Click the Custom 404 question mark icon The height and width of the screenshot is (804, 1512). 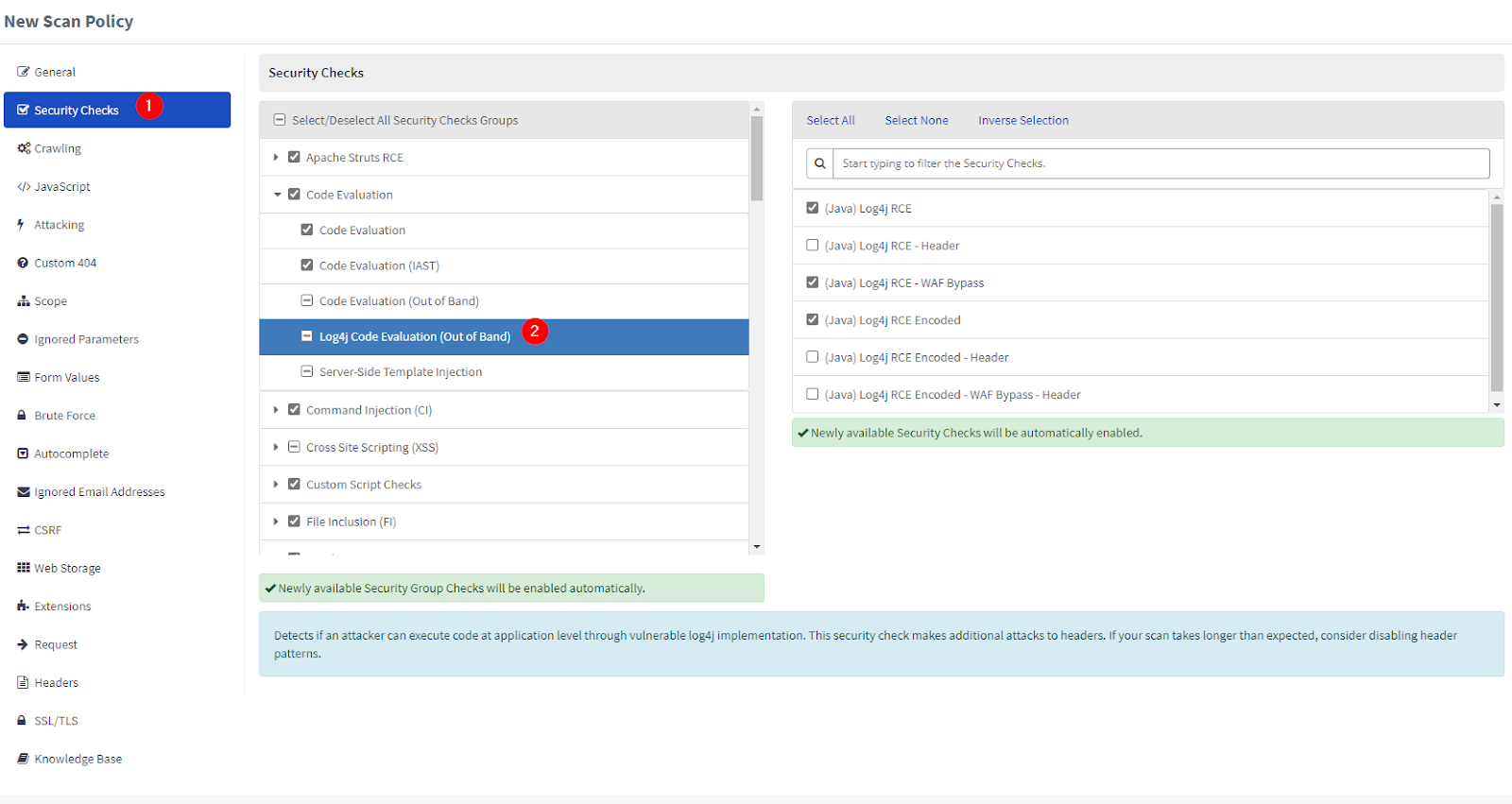click(23, 263)
